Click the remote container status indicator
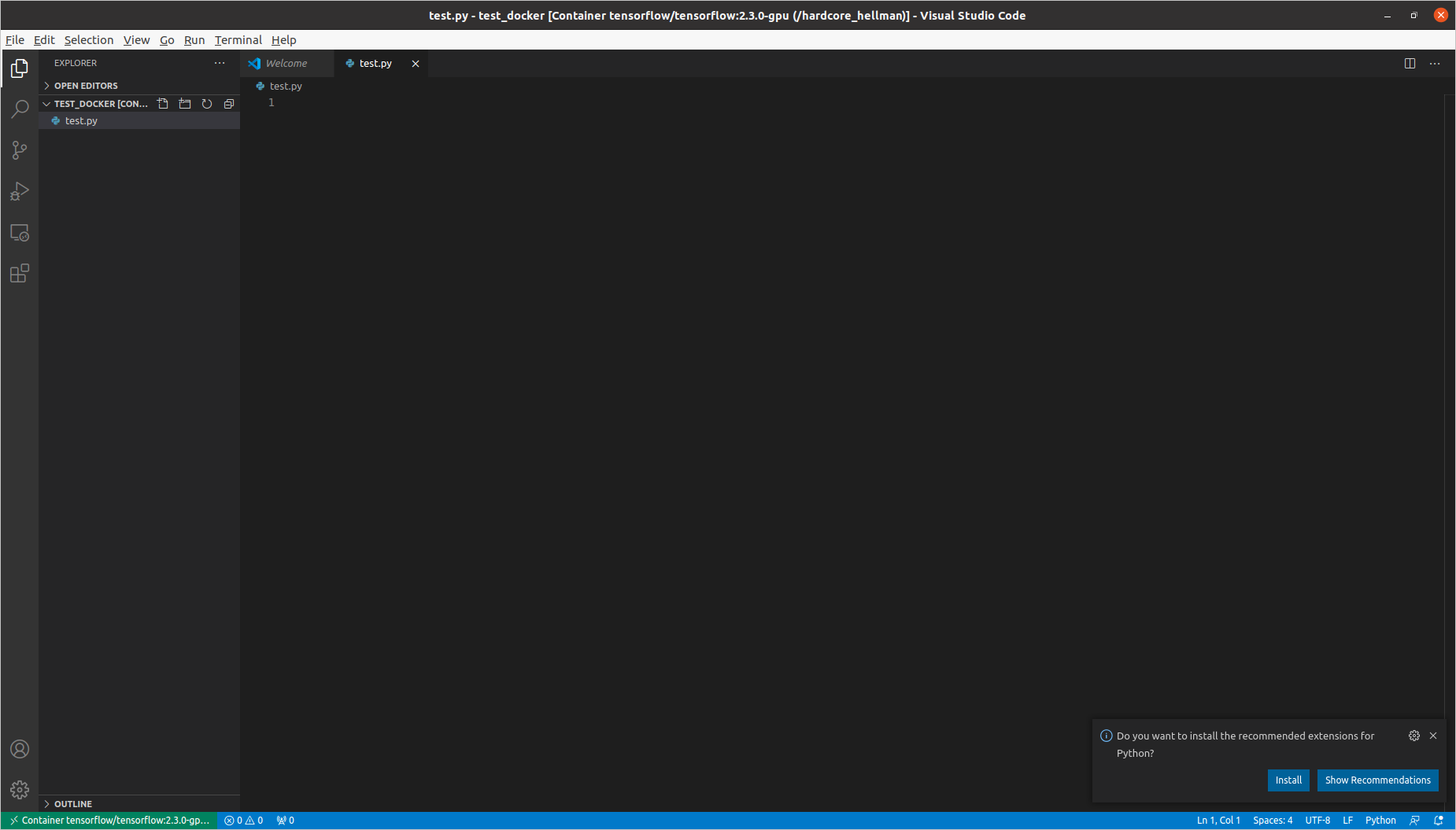The height and width of the screenshot is (830, 1456). click(109, 821)
